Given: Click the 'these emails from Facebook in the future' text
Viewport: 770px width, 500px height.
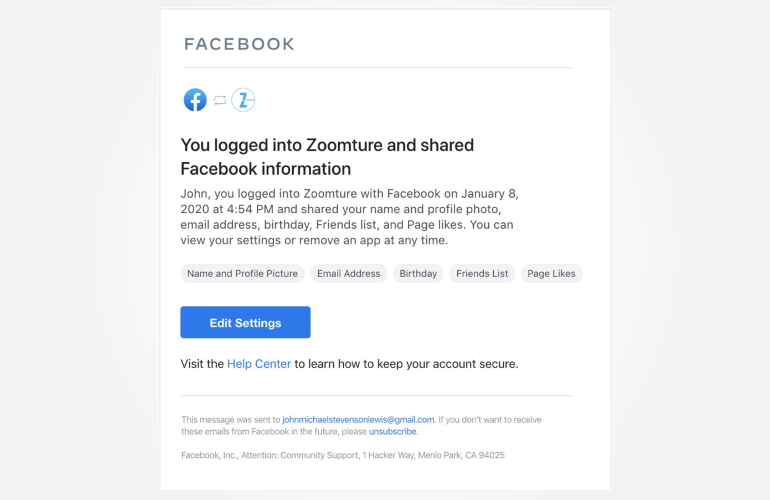Looking at the screenshot, I should point(259,432).
